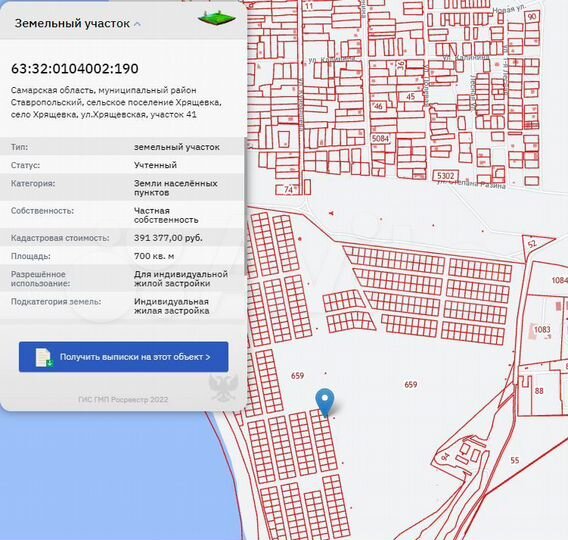
Task: Click parcel labeled 74 on map
Action: [288, 189]
